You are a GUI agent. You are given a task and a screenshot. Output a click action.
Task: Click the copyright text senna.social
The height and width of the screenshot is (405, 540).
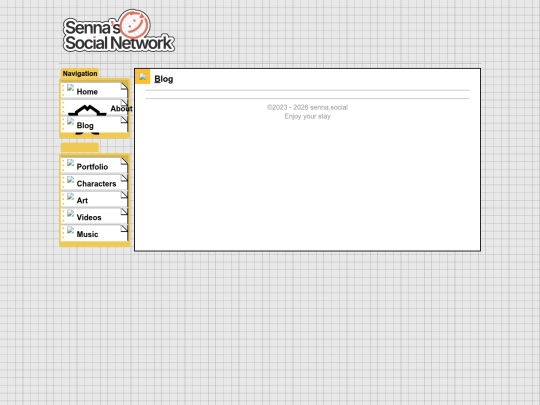[308, 107]
